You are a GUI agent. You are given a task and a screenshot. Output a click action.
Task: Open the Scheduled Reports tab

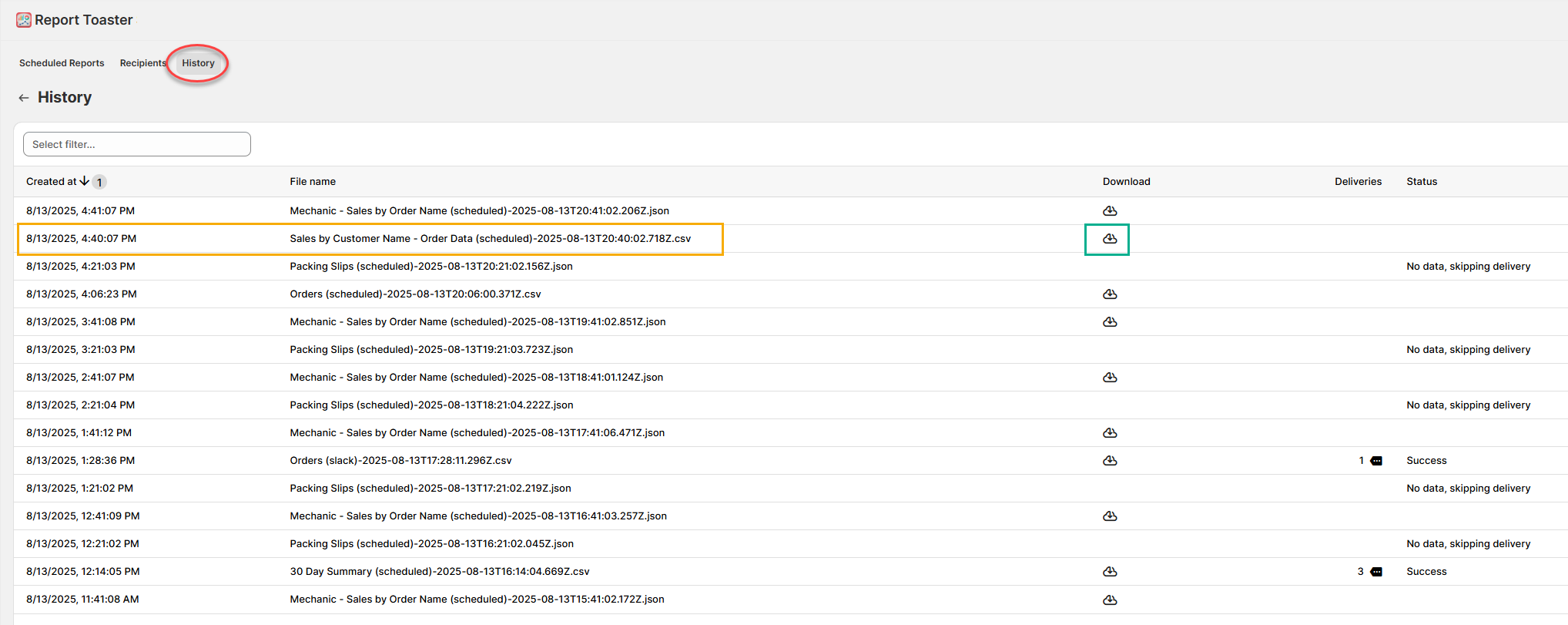coord(62,63)
